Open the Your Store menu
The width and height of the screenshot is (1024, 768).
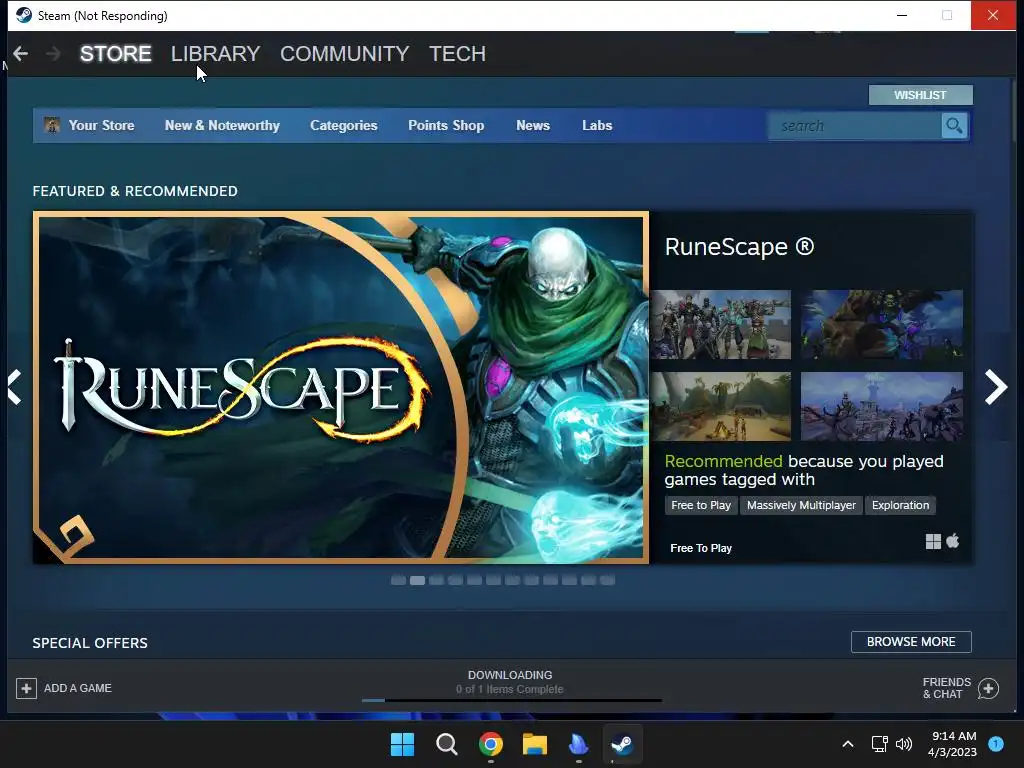pyautogui.click(x=101, y=125)
